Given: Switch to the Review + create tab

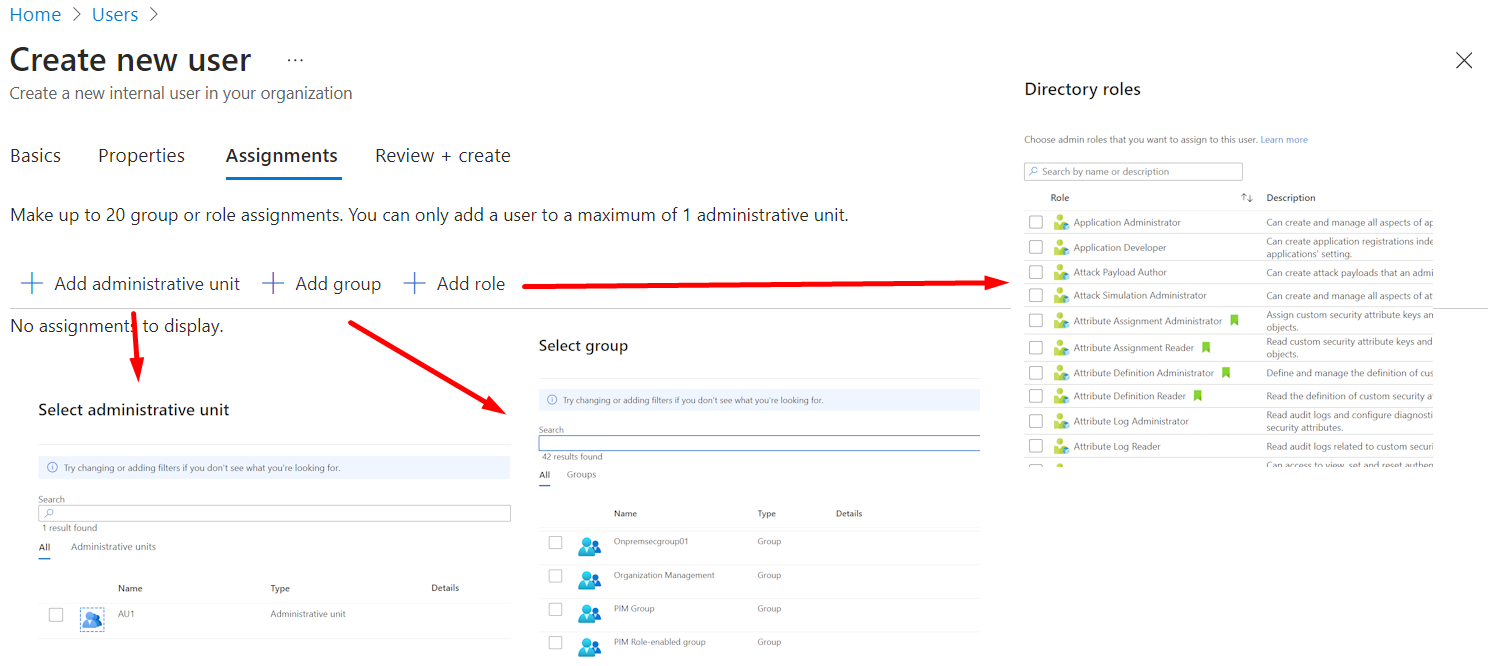Looking at the screenshot, I should point(442,156).
